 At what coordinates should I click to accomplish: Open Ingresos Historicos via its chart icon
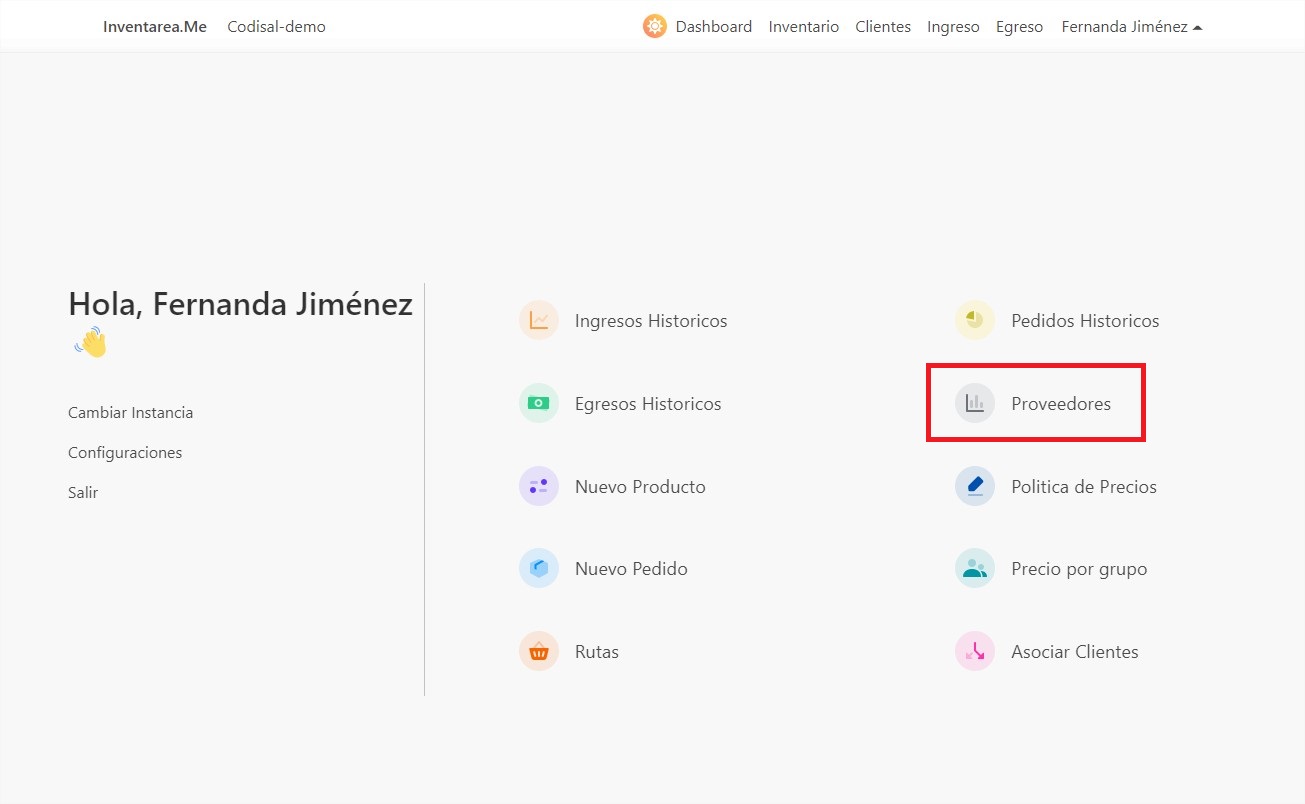(x=539, y=320)
